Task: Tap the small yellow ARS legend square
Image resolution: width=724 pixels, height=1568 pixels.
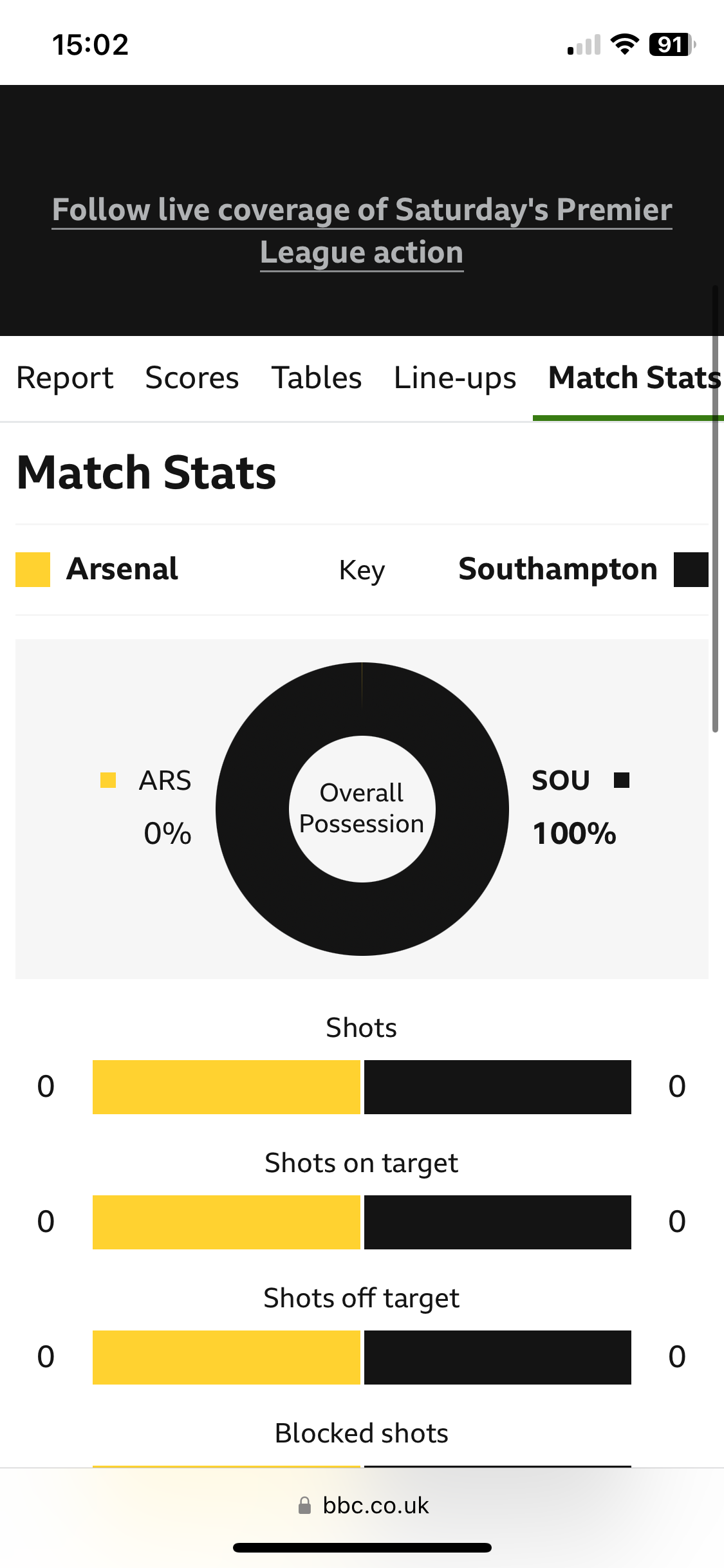Action: (x=108, y=780)
